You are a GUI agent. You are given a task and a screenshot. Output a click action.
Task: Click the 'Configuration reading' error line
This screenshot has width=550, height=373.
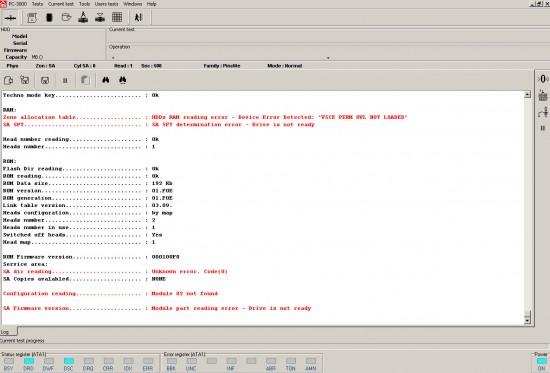(x=110, y=293)
